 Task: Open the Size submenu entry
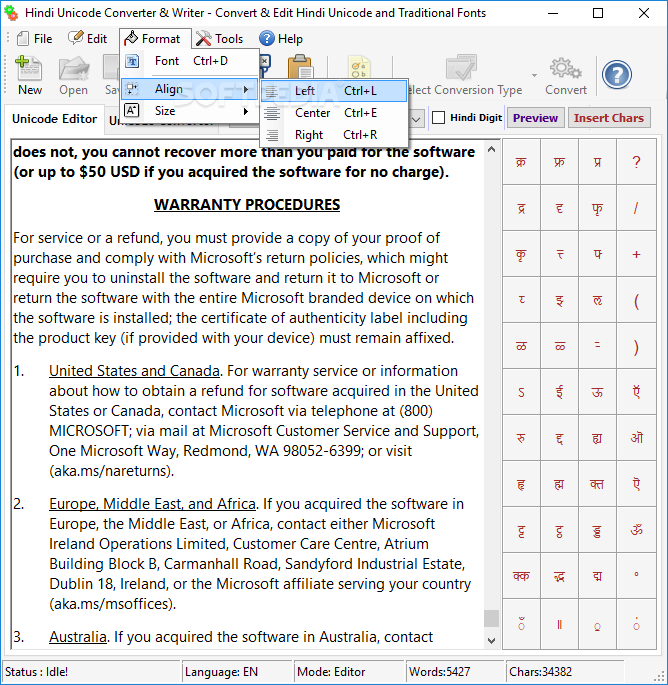(x=189, y=111)
